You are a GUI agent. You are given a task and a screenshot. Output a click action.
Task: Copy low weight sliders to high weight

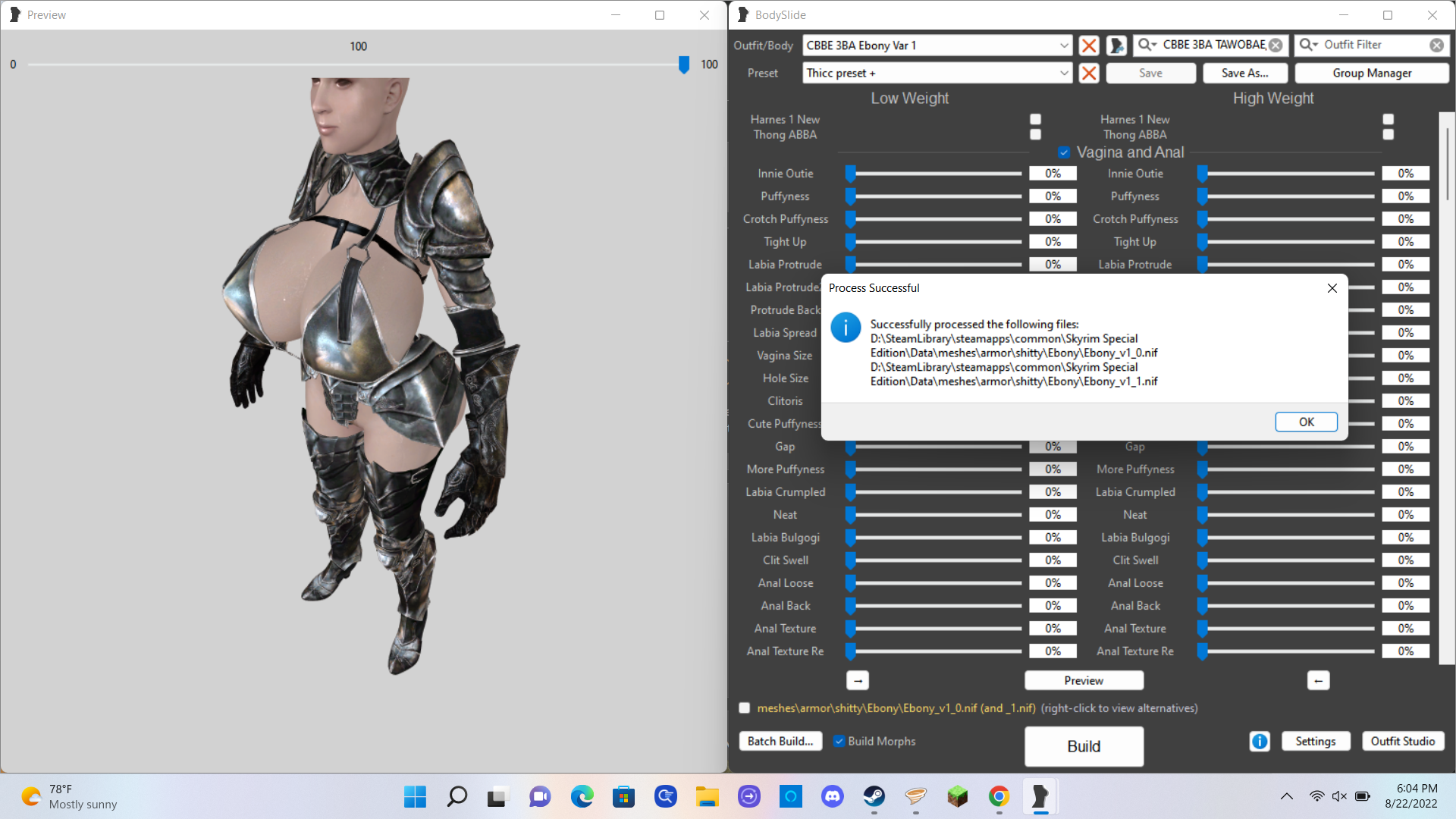tap(858, 681)
